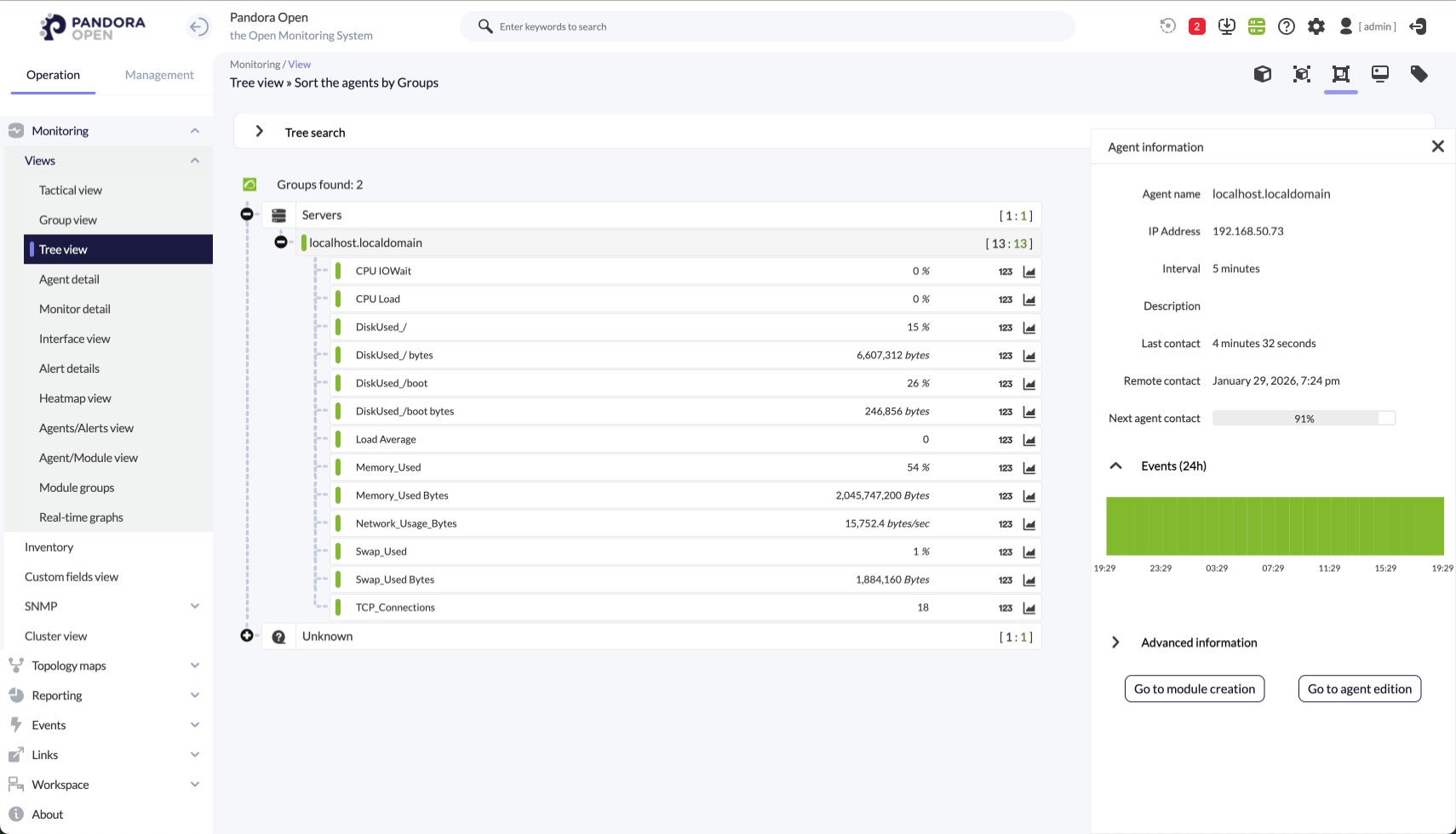
Task: Collapse the Servers group in the tree
Action: pos(247,214)
